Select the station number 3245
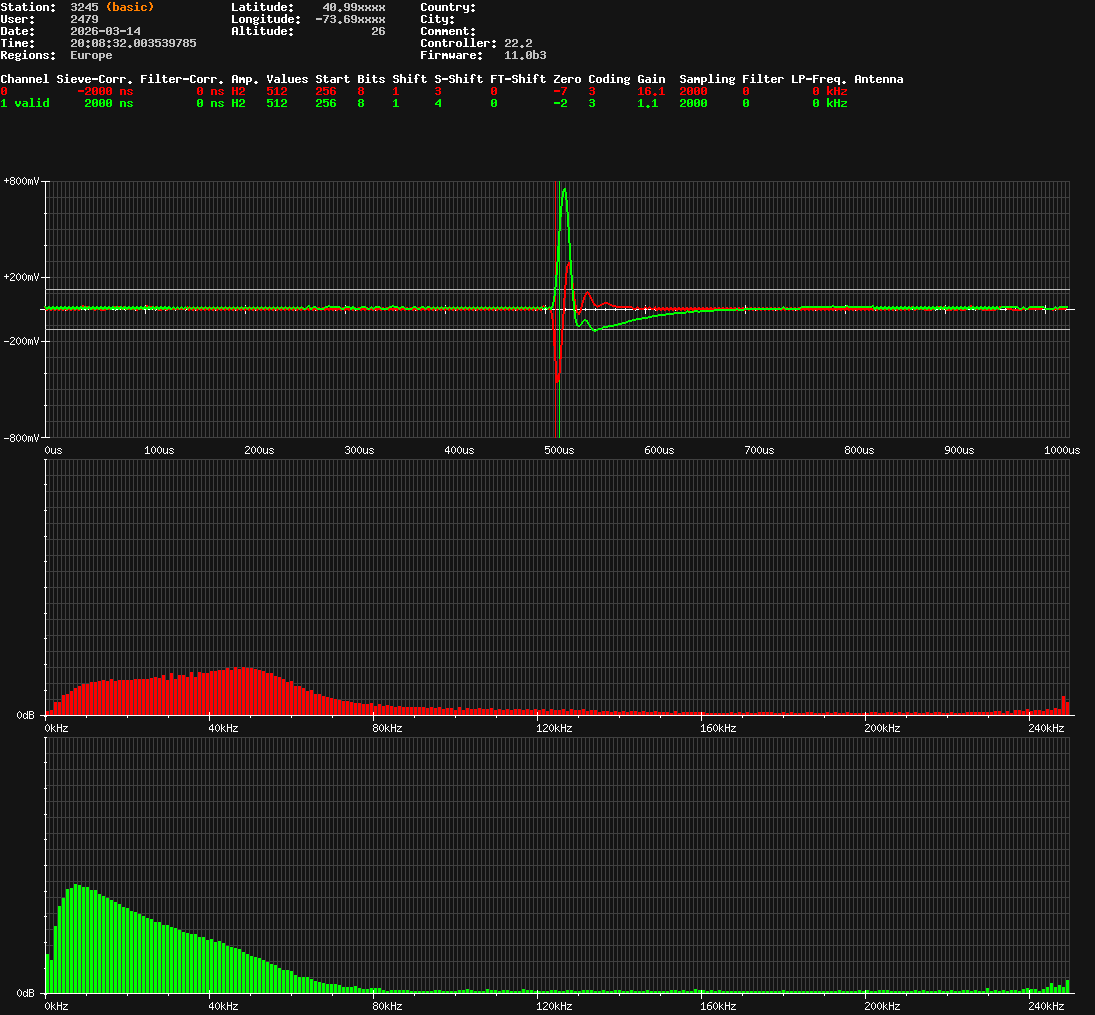1095x1015 pixels. [84, 7]
